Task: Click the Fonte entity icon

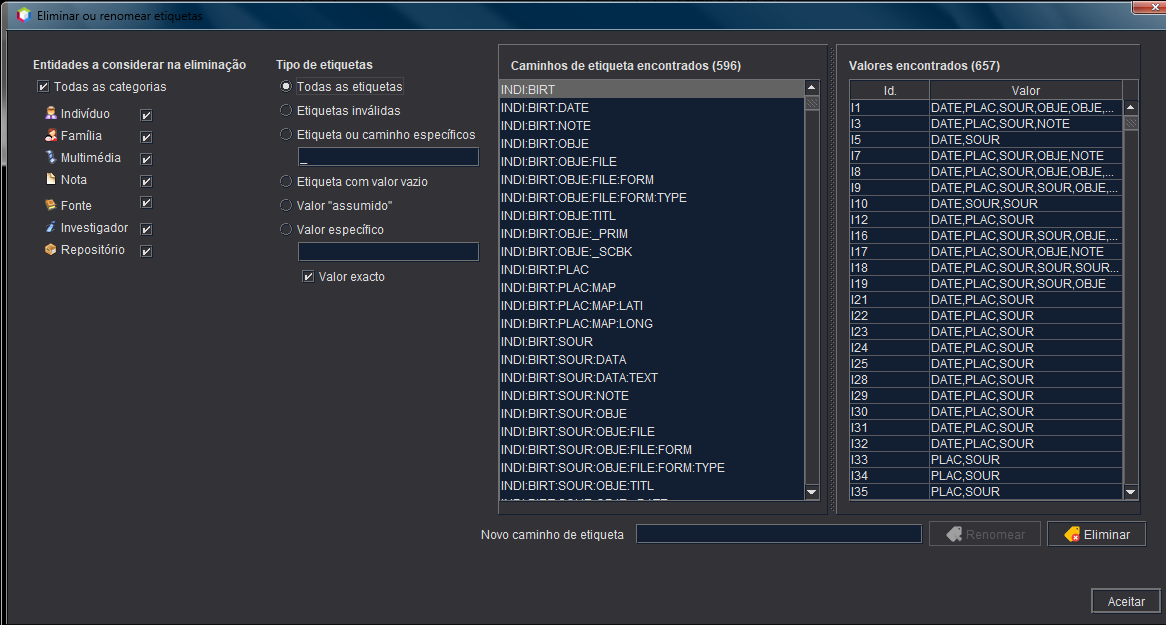Action: pos(51,205)
